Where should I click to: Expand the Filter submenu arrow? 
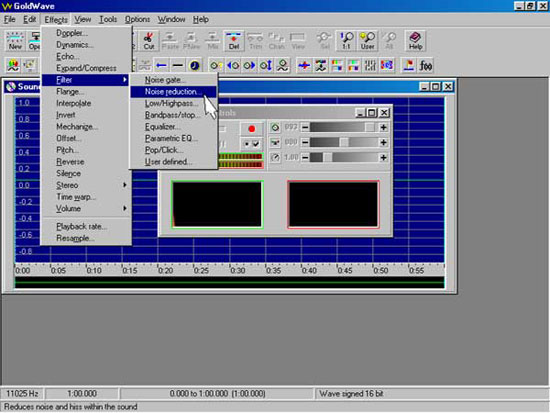[125, 80]
